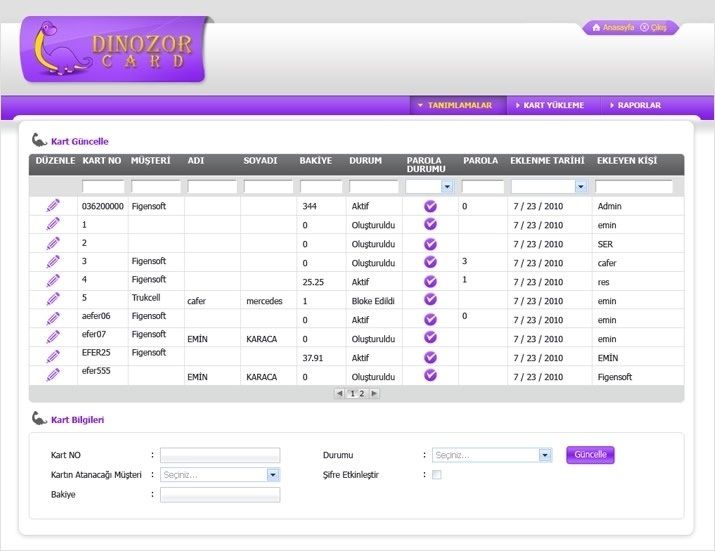Click password status checkmark for card 1
The height and width of the screenshot is (551, 715).
click(430, 224)
